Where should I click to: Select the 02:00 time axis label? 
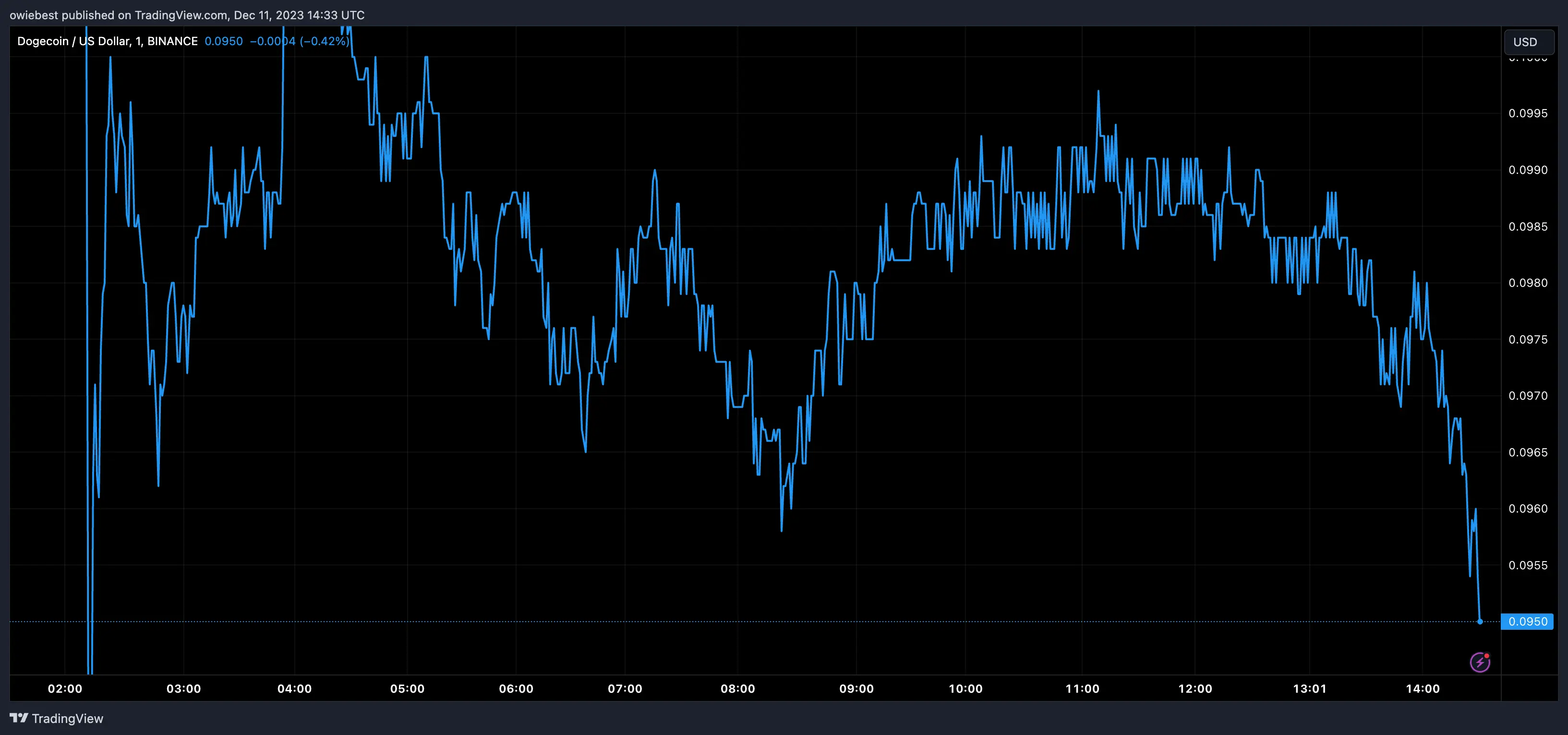(65, 689)
